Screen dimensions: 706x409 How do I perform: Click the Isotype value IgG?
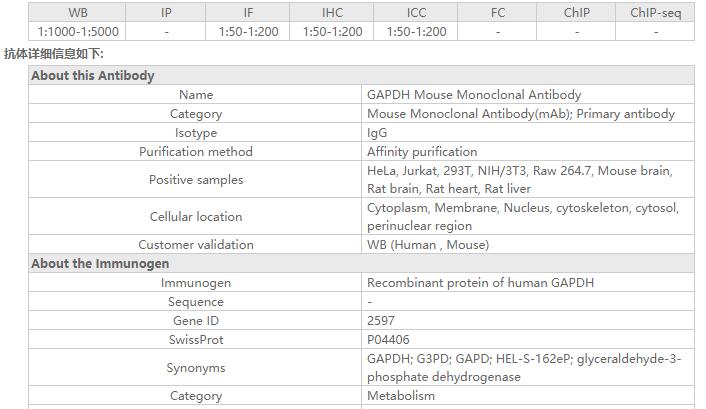click(377, 133)
